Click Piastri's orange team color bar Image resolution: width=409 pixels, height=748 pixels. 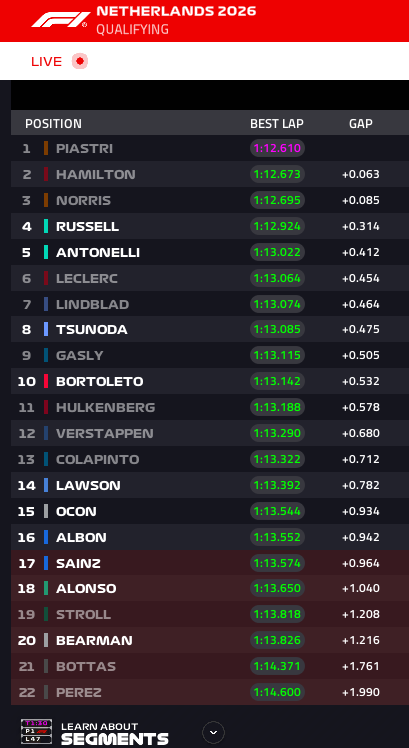(x=46, y=148)
